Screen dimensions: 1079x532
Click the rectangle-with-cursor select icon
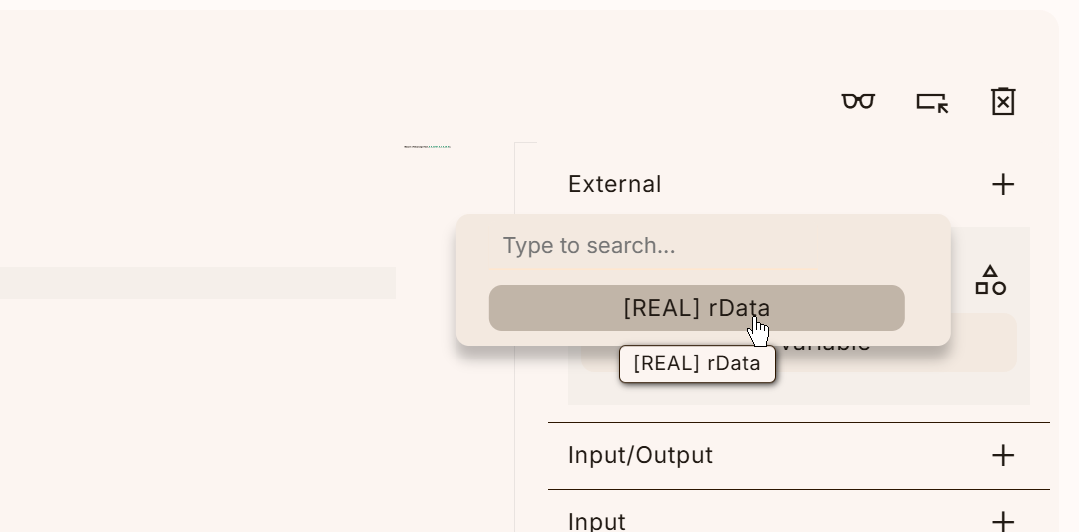(x=932, y=103)
